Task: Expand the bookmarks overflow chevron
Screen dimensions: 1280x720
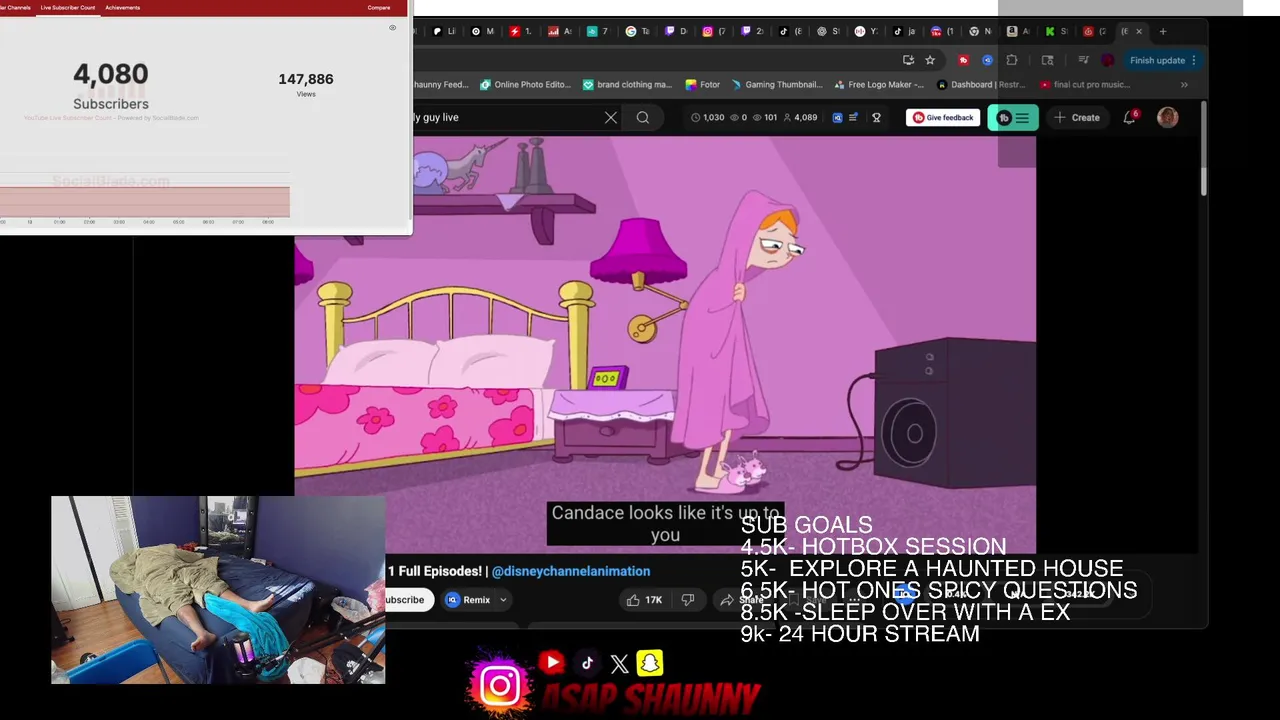Action: point(1184,85)
